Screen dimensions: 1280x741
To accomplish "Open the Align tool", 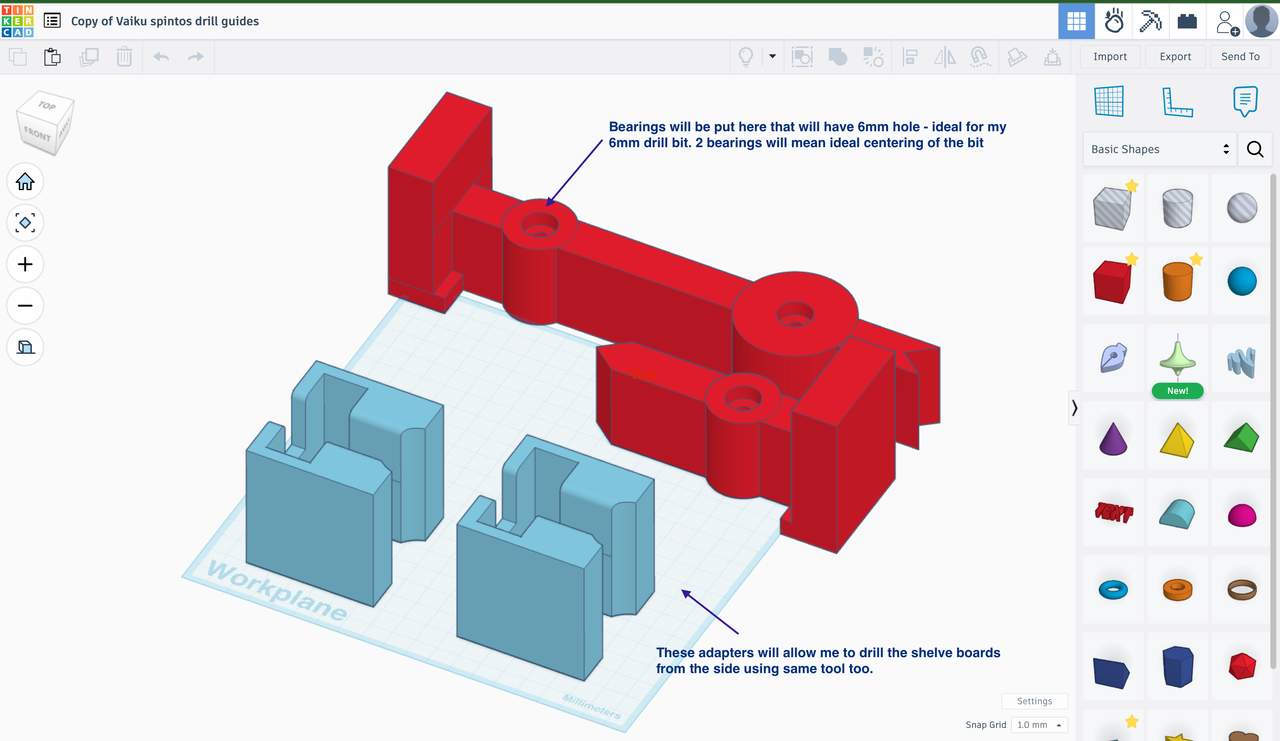I will (x=908, y=57).
